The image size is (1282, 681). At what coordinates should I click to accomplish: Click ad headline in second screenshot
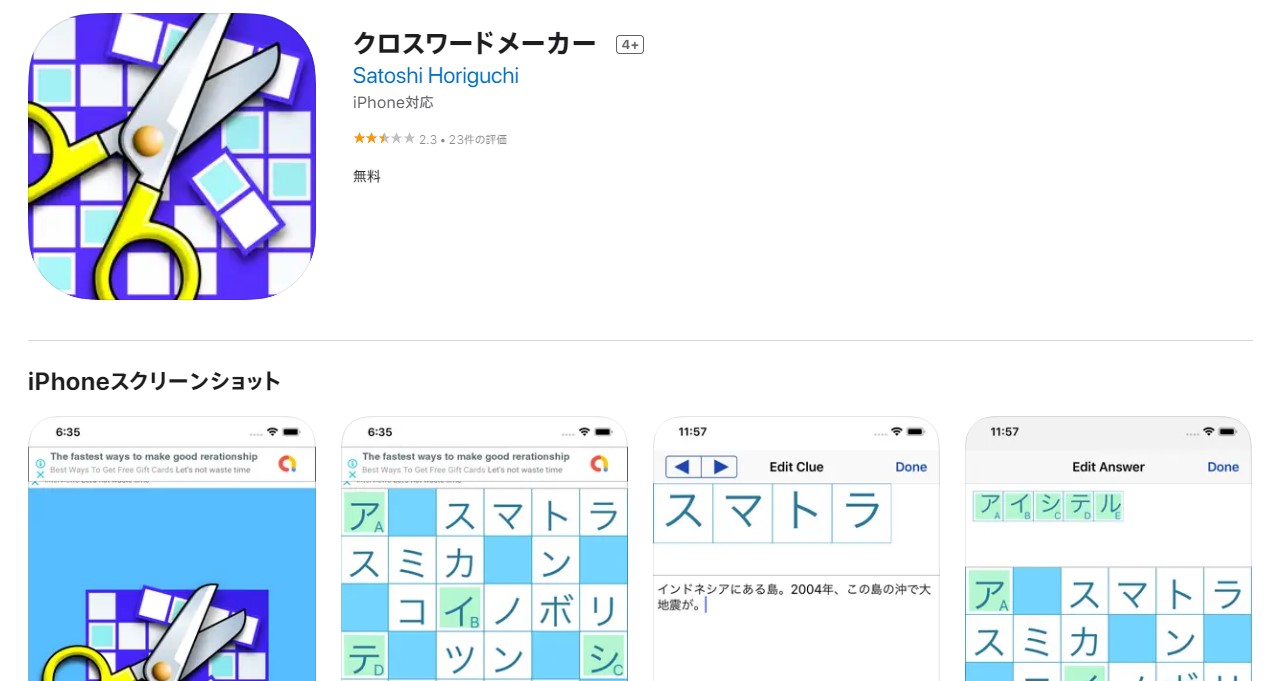coord(466,456)
